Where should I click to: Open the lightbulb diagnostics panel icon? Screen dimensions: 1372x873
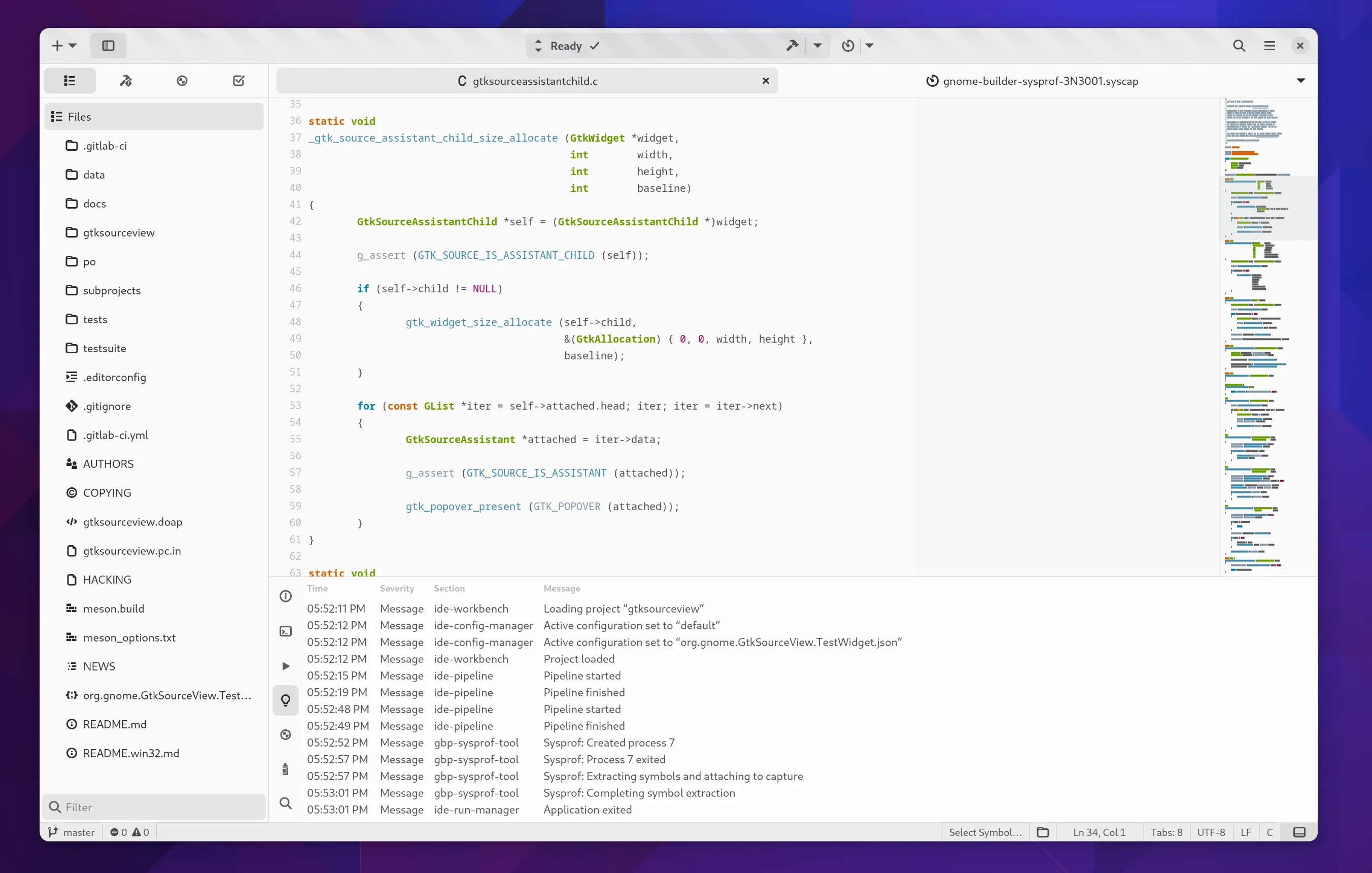pyautogui.click(x=286, y=700)
